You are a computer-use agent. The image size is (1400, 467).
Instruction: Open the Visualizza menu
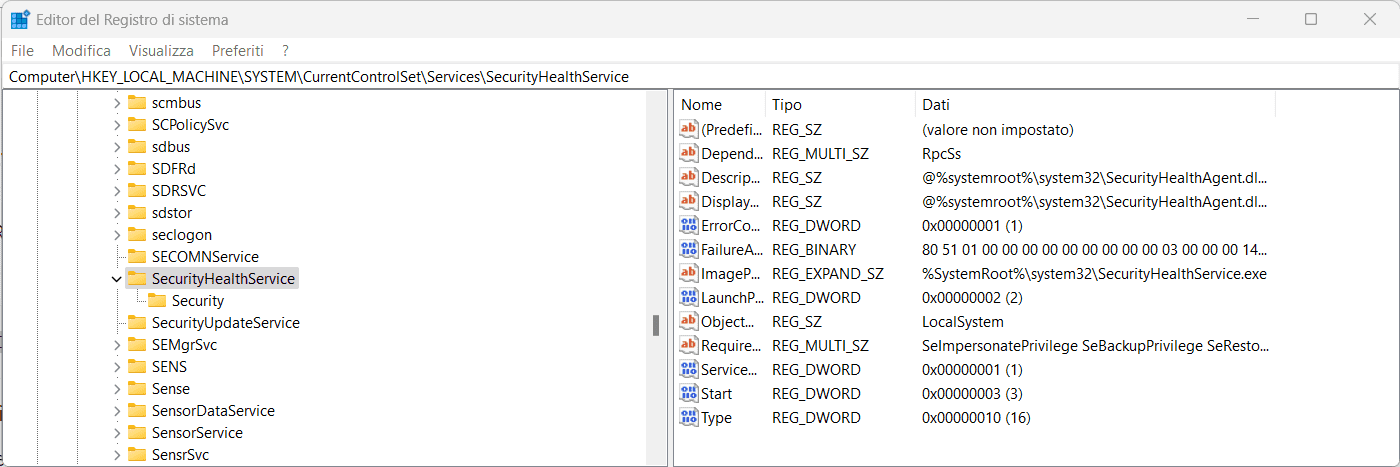(x=161, y=50)
